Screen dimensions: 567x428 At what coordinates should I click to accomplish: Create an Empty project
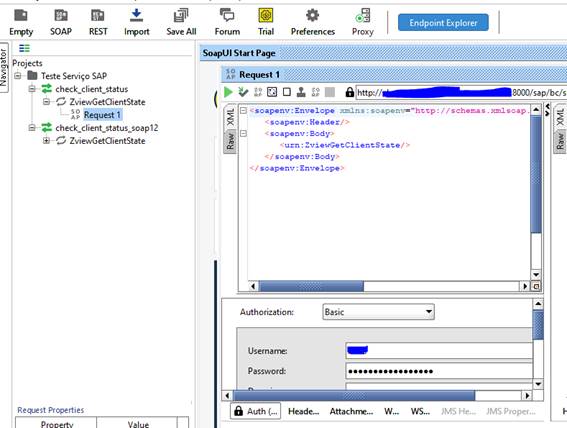click(21, 22)
